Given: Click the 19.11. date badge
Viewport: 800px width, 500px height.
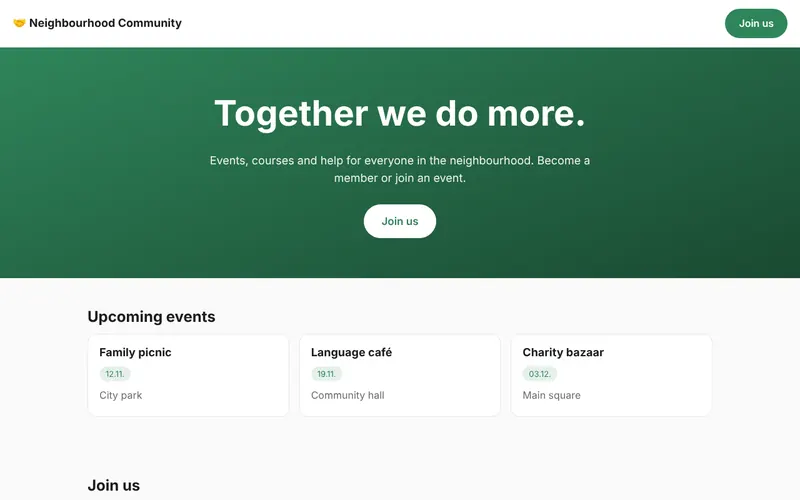Looking at the screenshot, I should point(327,374).
